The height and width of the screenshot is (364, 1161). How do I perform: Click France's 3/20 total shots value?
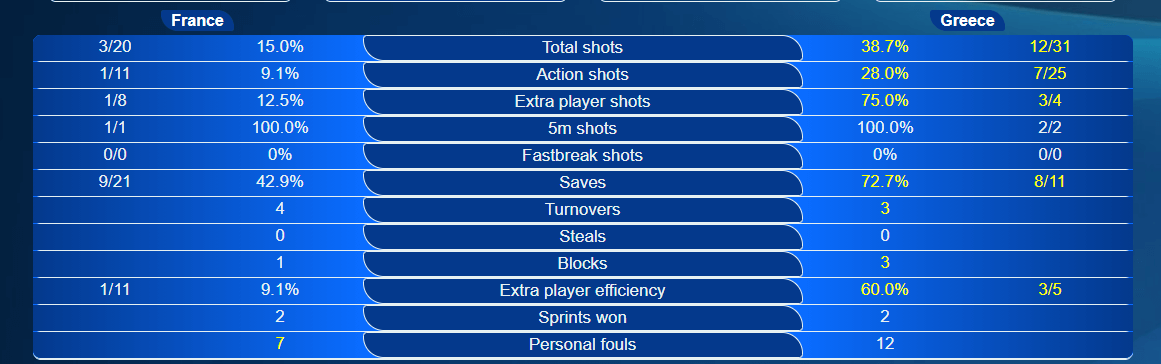[114, 47]
